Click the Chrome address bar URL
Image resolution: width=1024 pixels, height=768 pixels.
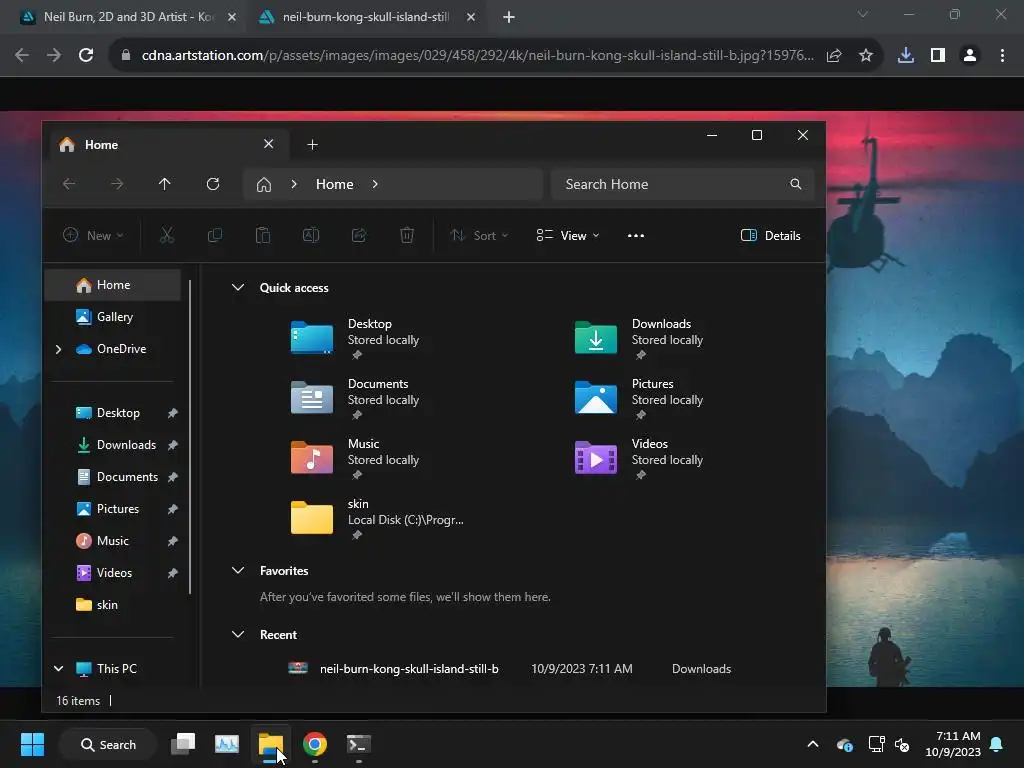point(477,56)
